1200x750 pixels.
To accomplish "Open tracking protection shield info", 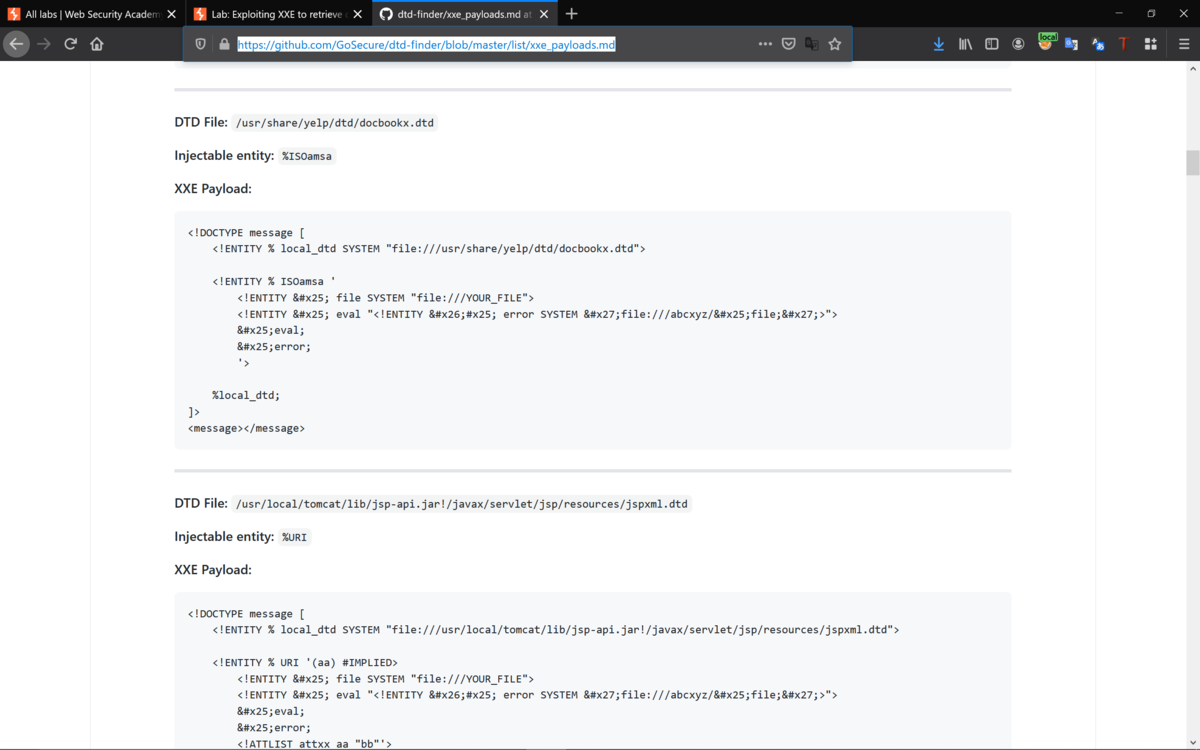I will (x=200, y=44).
